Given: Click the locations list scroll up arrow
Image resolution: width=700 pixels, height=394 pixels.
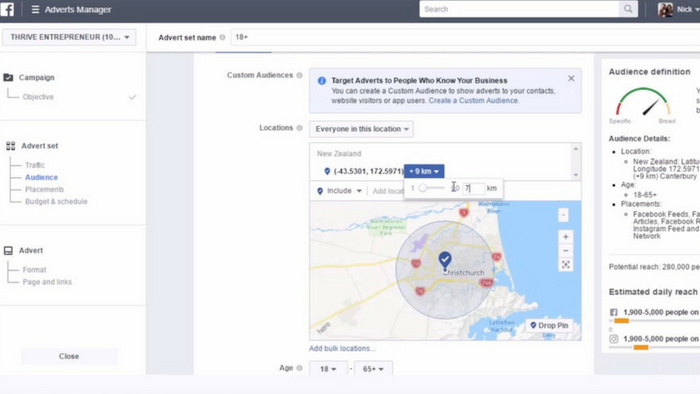Looking at the screenshot, I should pos(576,149).
